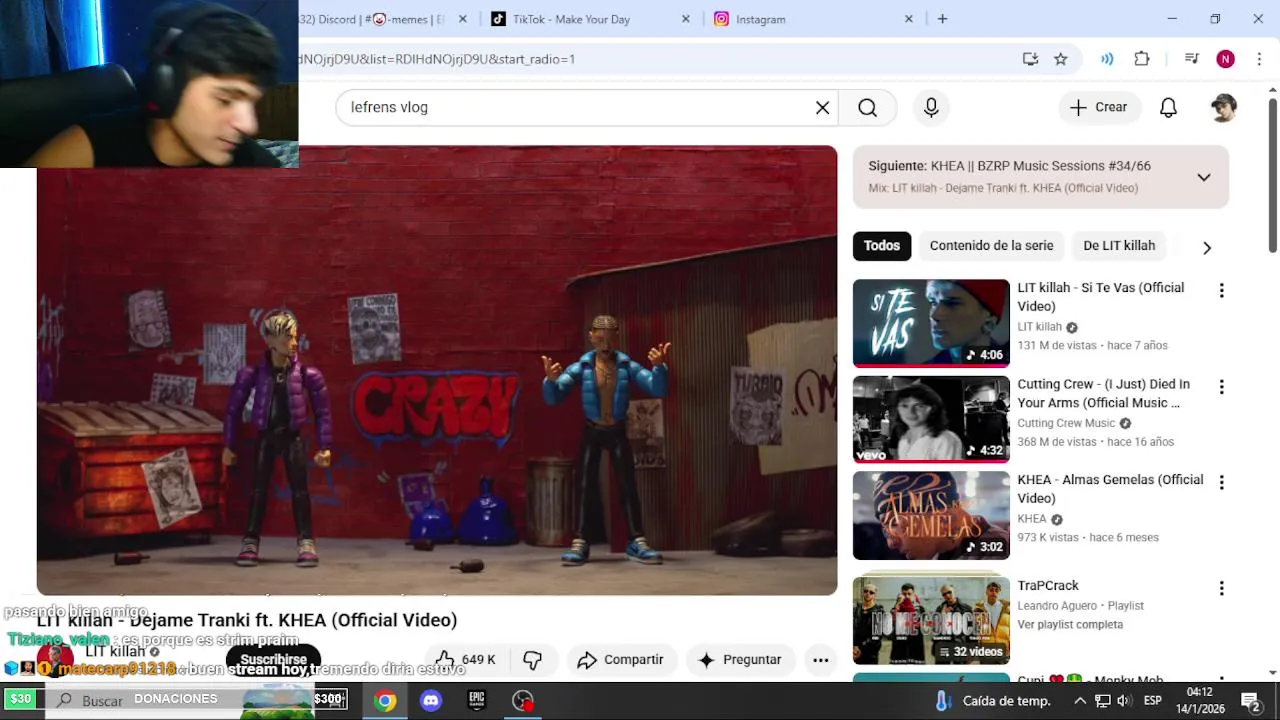
Task: Click the TraPCrack playlist title
Action: coord(1048,586)
